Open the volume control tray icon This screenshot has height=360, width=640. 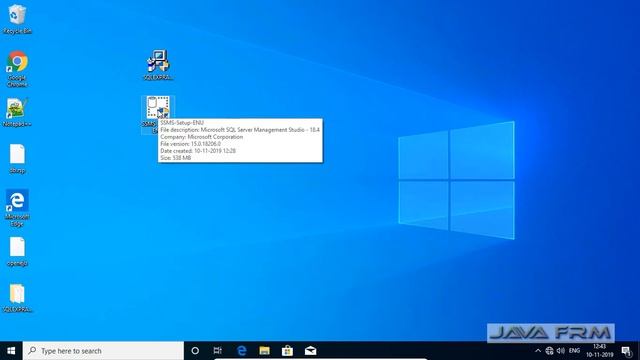coord(561,351)
